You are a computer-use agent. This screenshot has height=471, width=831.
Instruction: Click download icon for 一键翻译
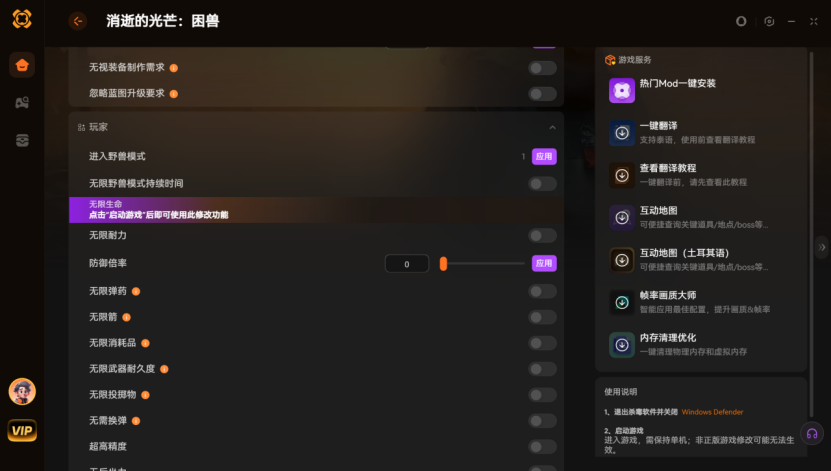(622, 133)
